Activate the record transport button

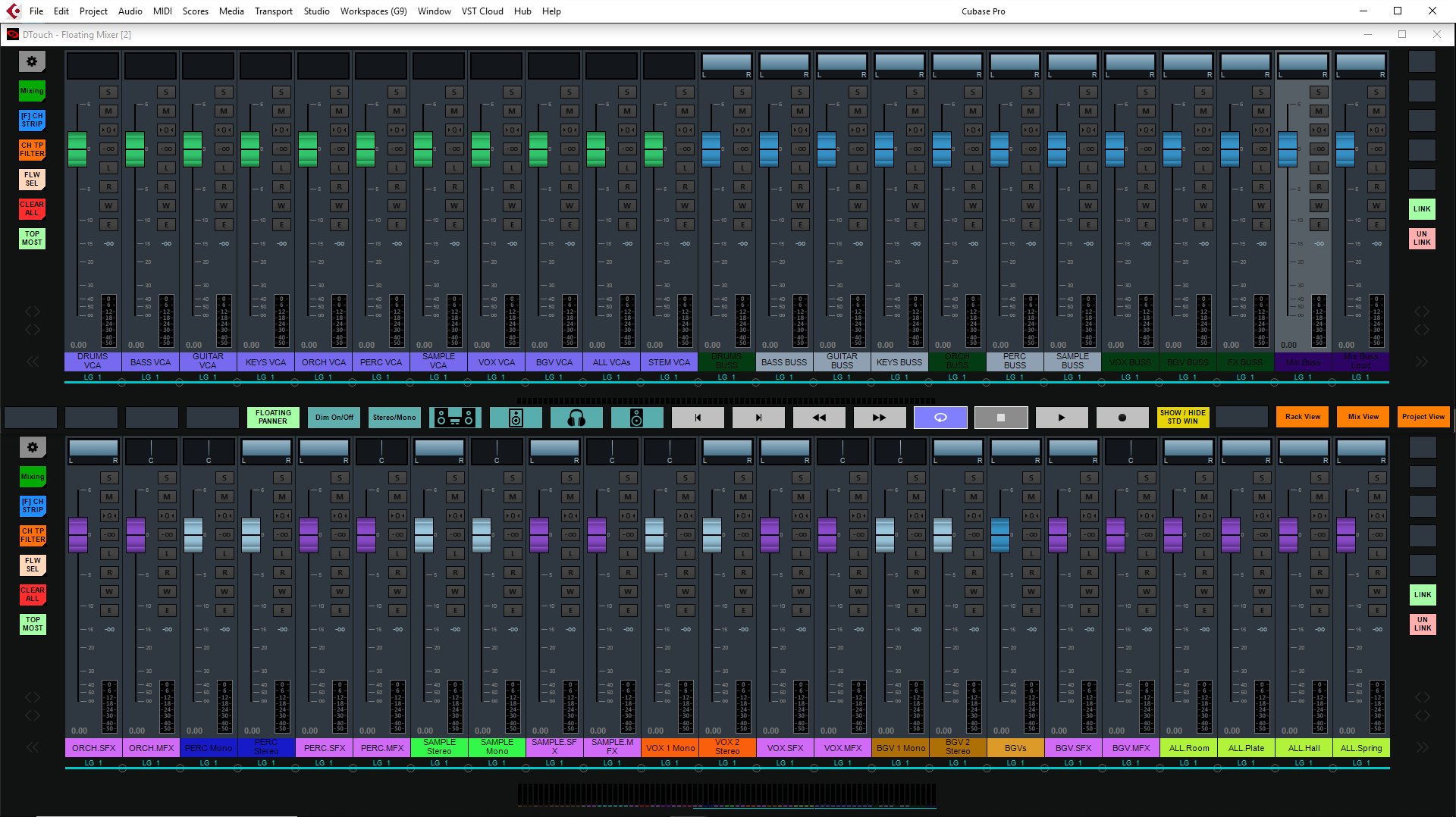[x=1122, y=418]
